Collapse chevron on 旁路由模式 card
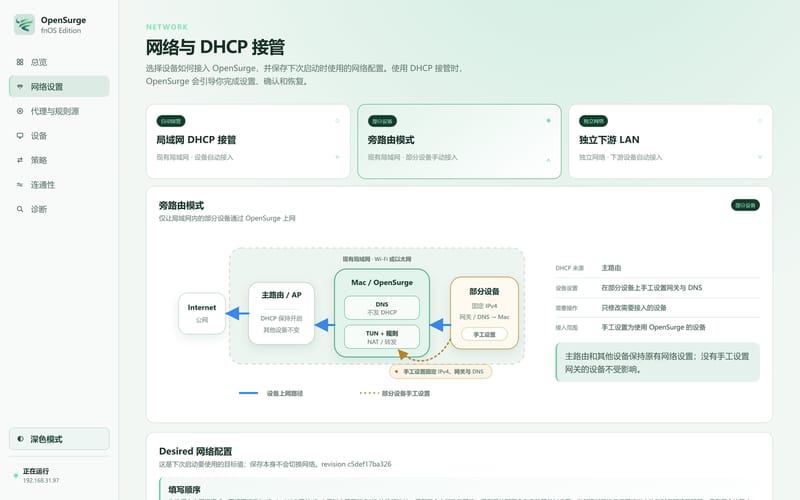Viewport: 800px width, 500px height. point(548,160)
